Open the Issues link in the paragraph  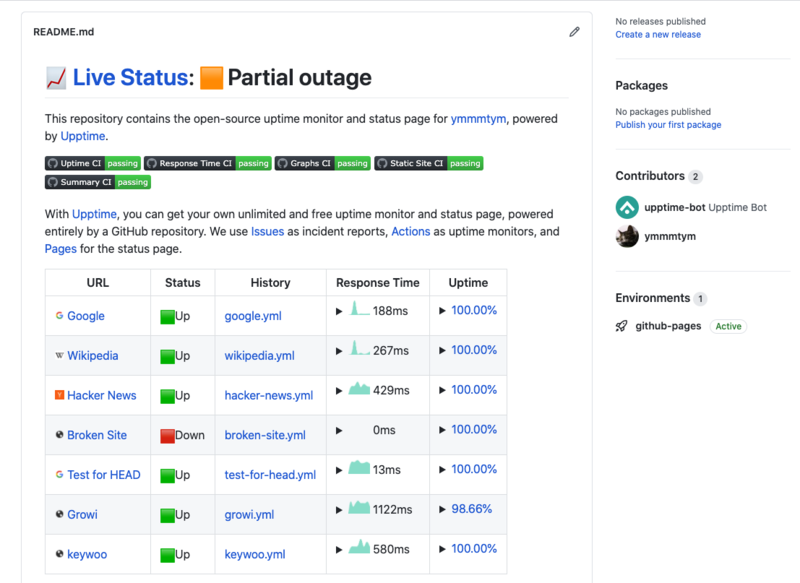coord(267,232)
